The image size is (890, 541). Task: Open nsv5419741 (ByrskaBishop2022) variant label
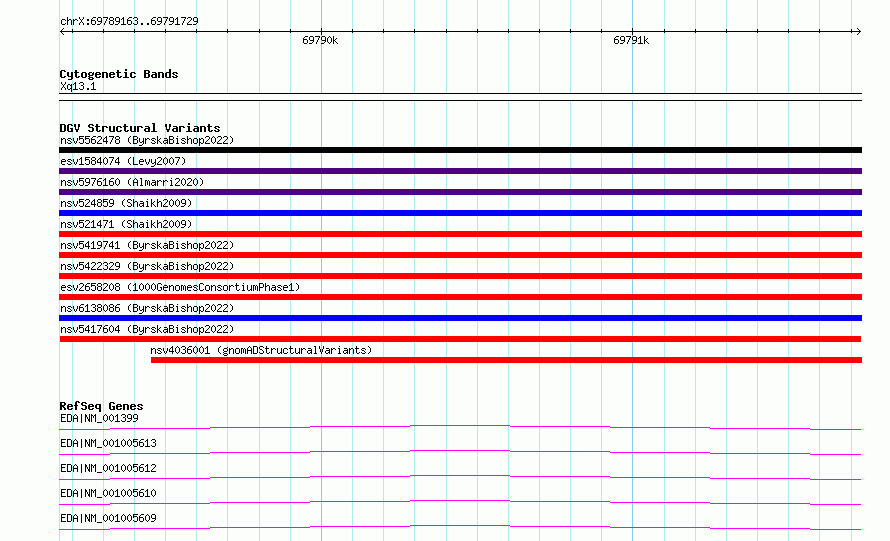(147, 245)
